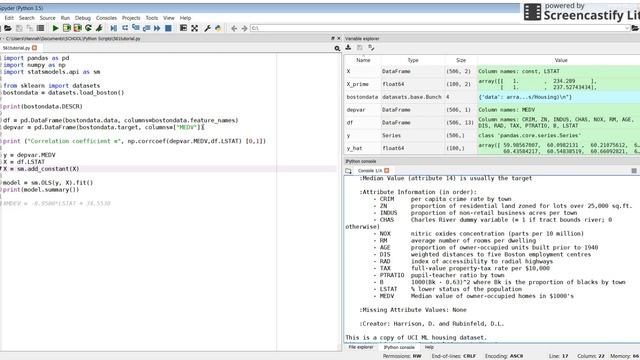
Task: Open the Consoles menu
Action: click(106, 18)
